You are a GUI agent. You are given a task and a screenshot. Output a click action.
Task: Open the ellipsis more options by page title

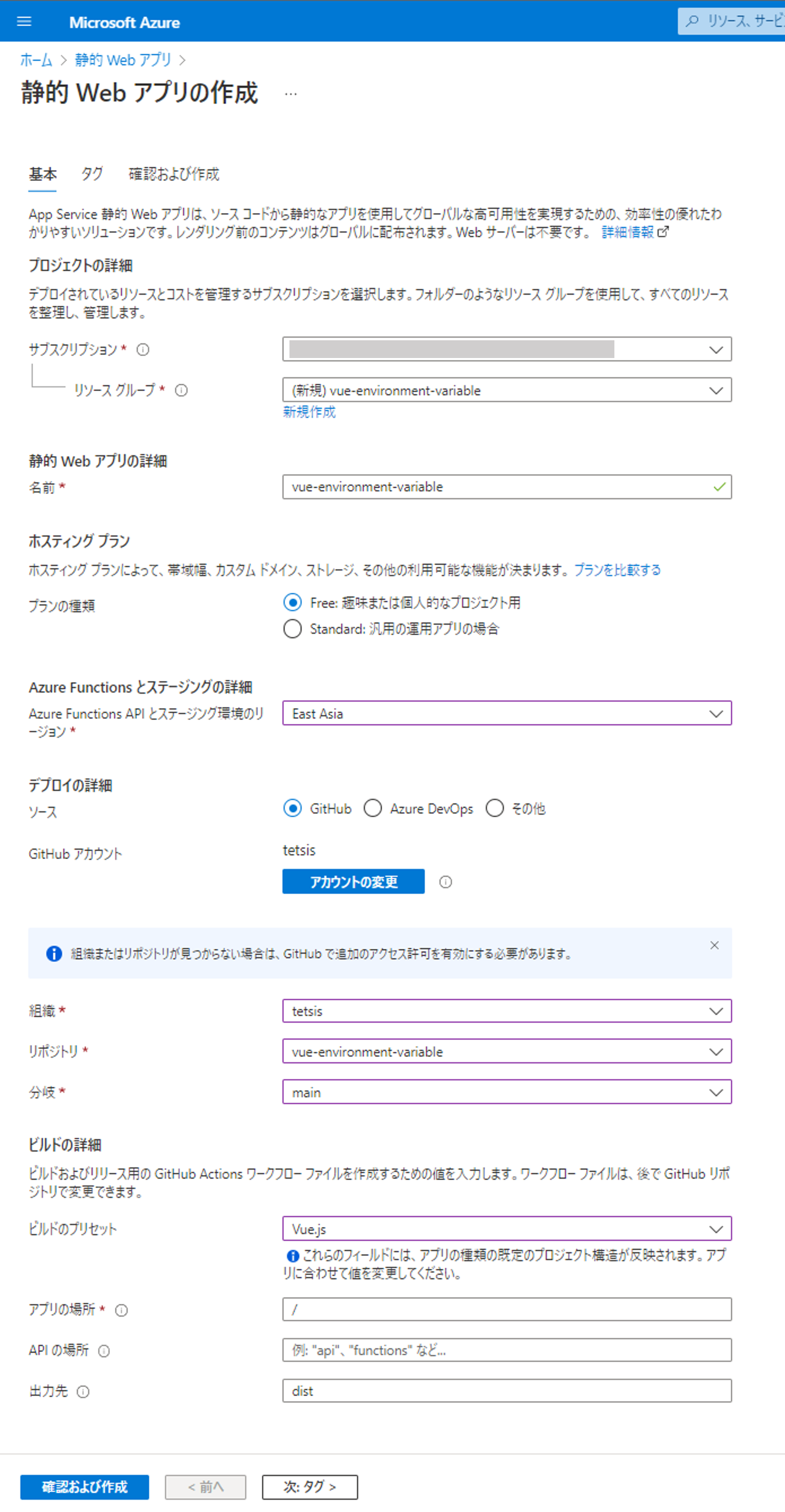291,94
